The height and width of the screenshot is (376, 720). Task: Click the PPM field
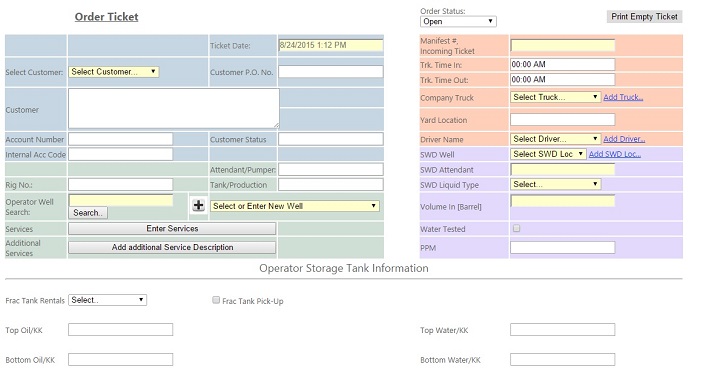(x=562, y=247)
